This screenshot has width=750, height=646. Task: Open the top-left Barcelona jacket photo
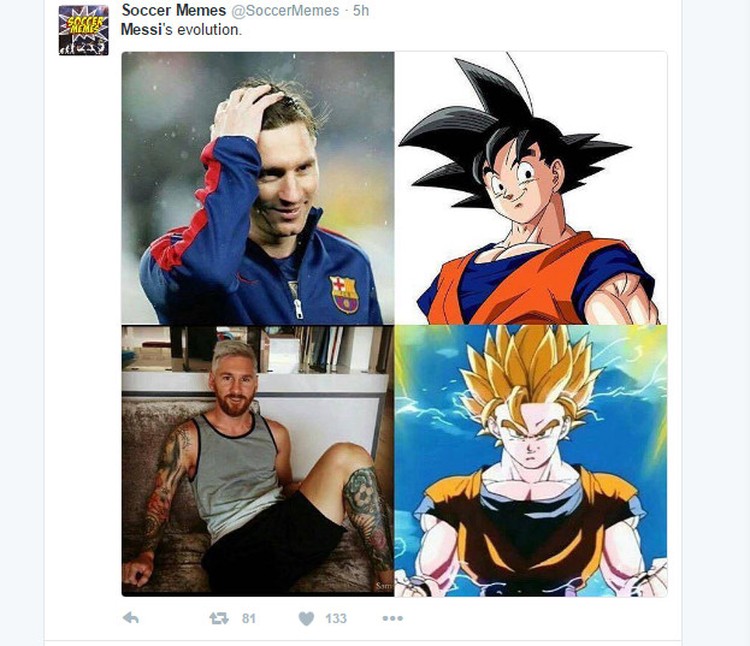click(258, 188)
